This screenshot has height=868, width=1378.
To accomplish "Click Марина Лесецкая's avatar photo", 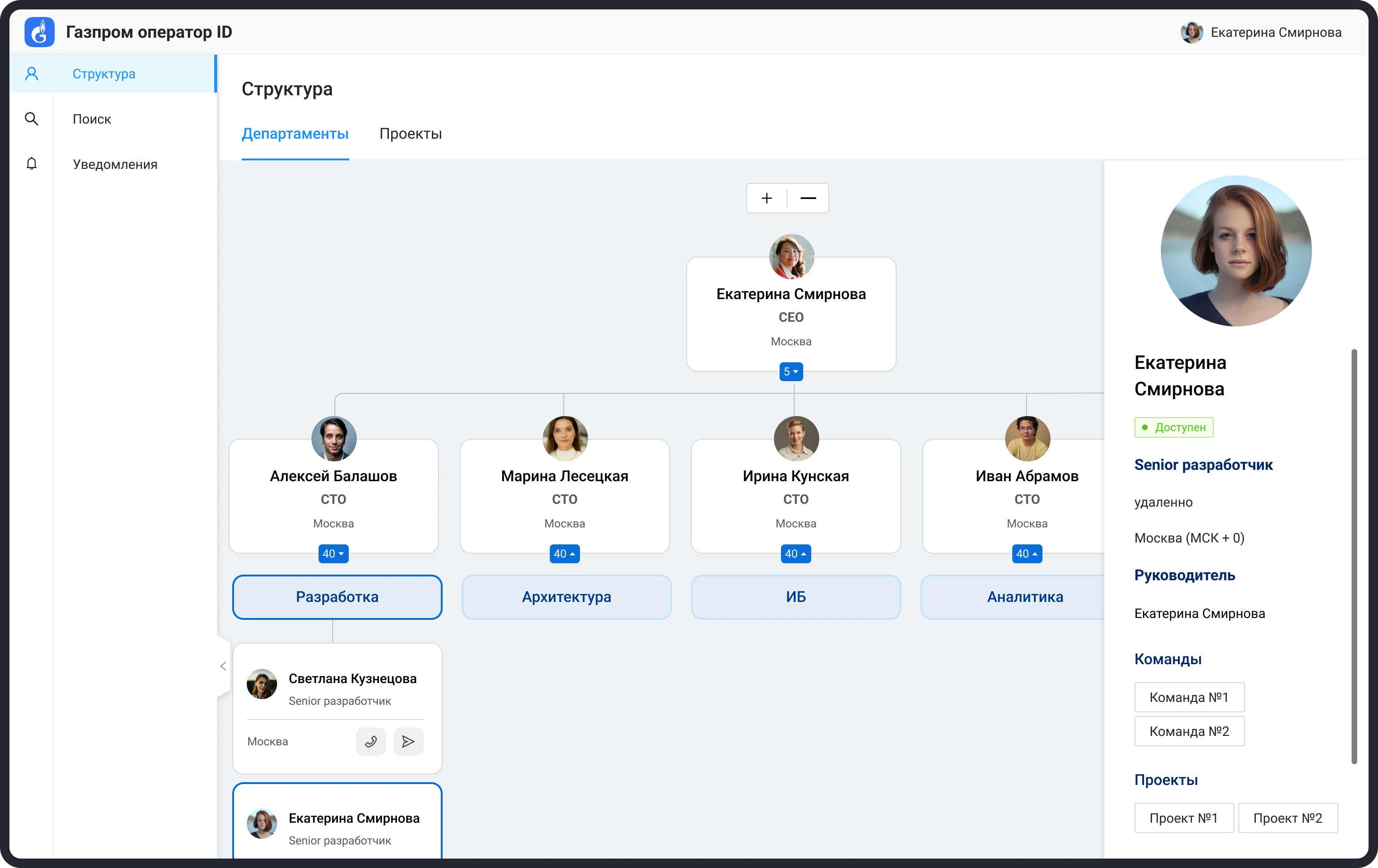I will pyautogui.click(x=565, y=438).
